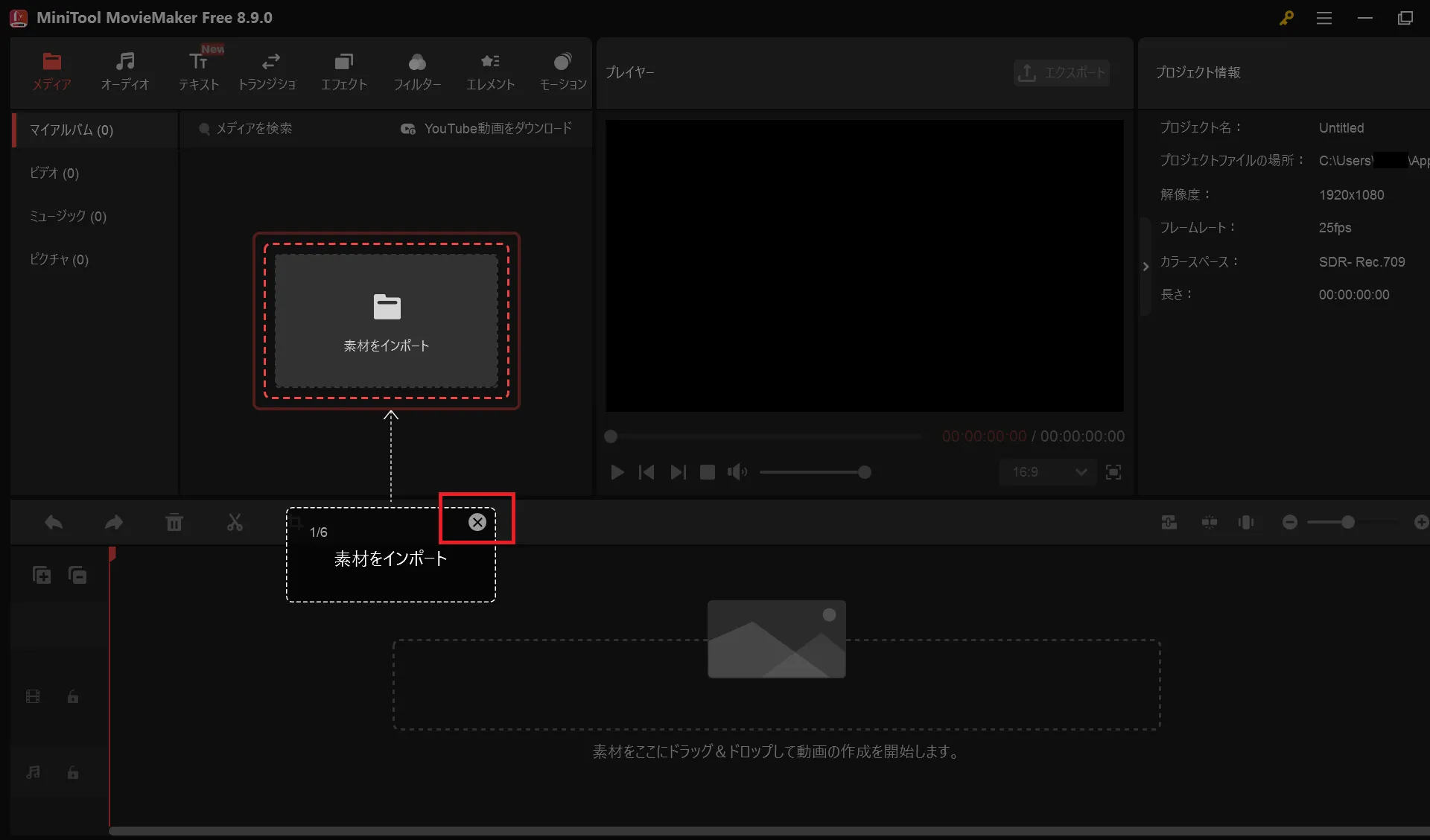Play the video in the player

[617, 472]
